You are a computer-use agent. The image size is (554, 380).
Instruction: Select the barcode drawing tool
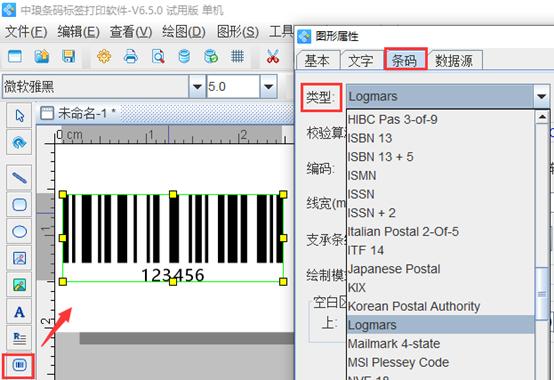tap(19, 365)
